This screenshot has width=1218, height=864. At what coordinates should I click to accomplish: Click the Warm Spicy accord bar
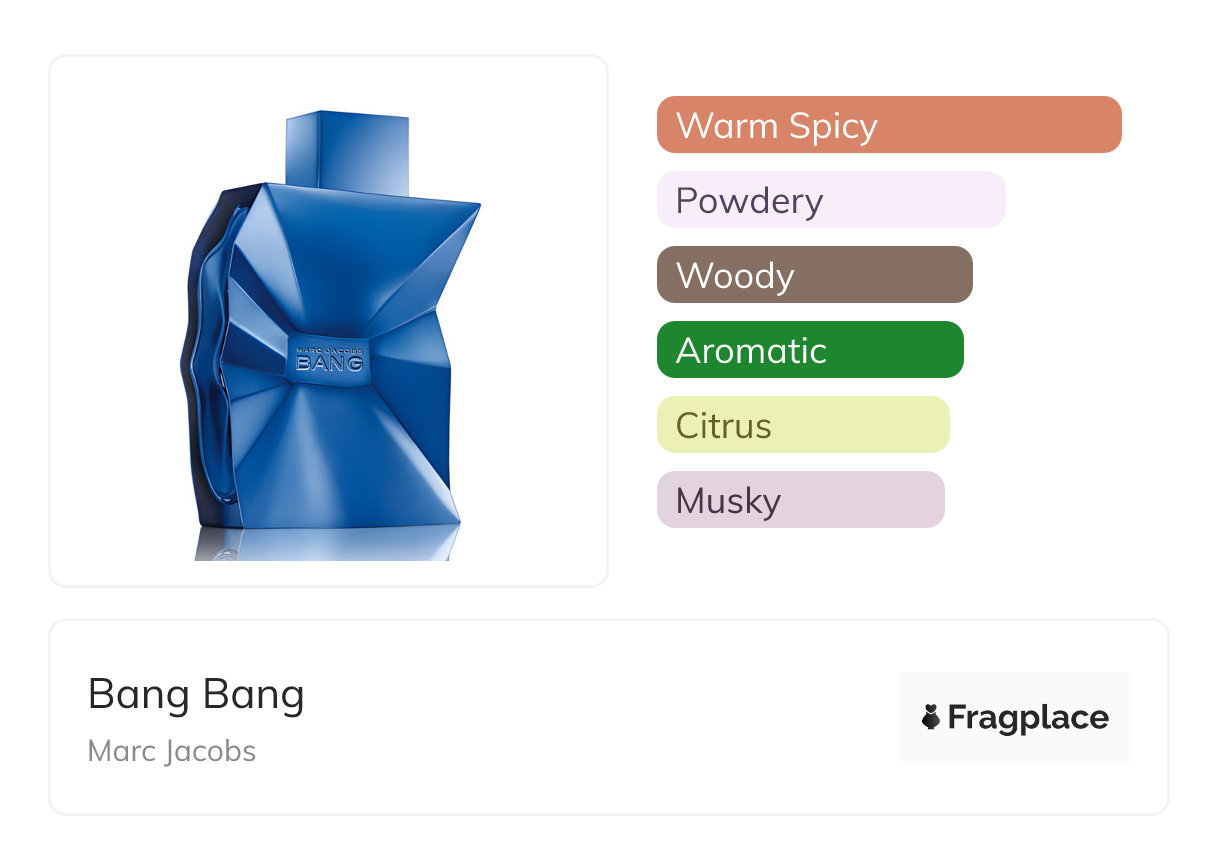[888, 125]
